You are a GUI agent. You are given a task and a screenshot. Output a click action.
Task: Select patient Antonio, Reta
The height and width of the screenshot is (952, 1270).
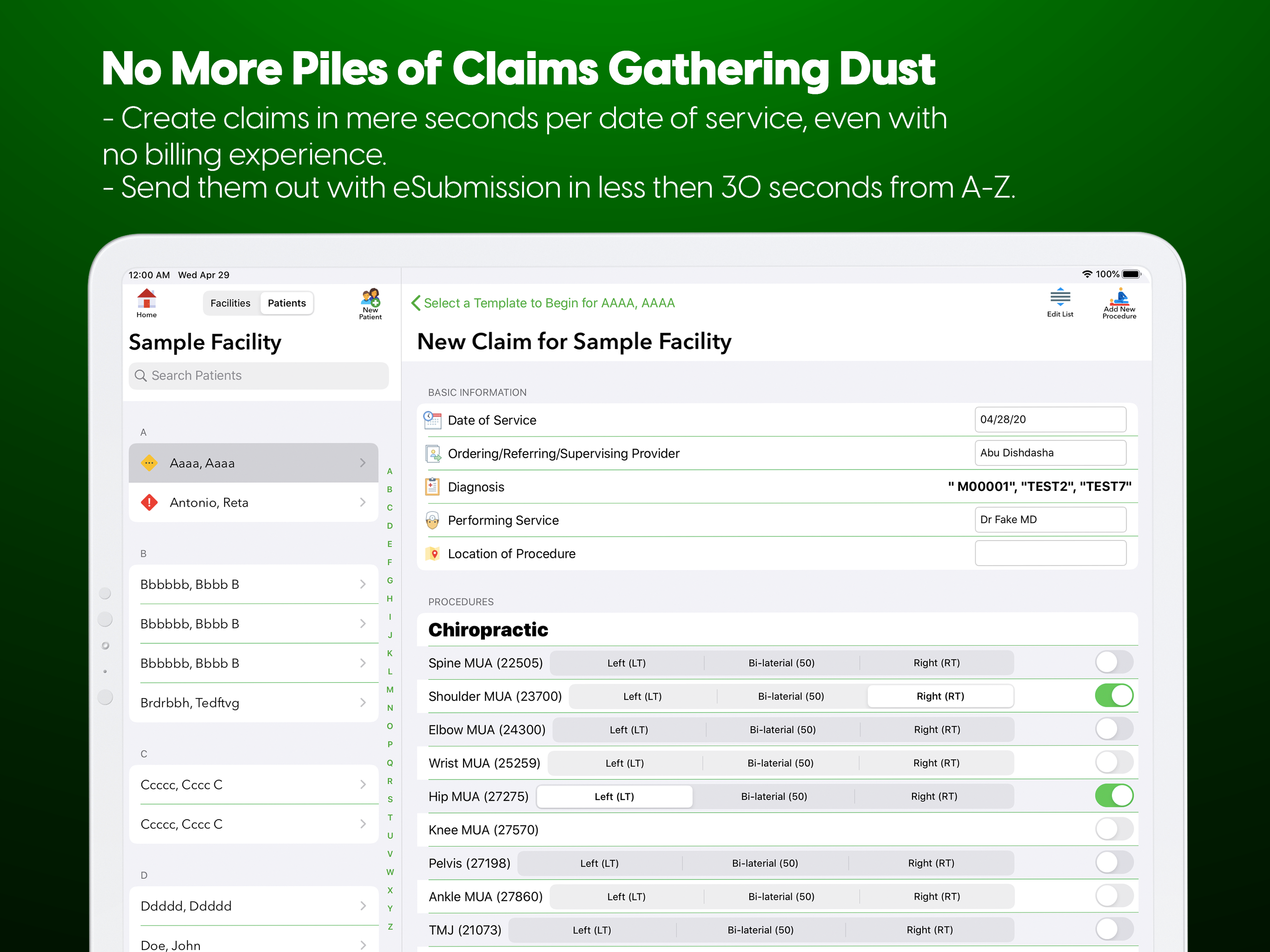[253, 502]
